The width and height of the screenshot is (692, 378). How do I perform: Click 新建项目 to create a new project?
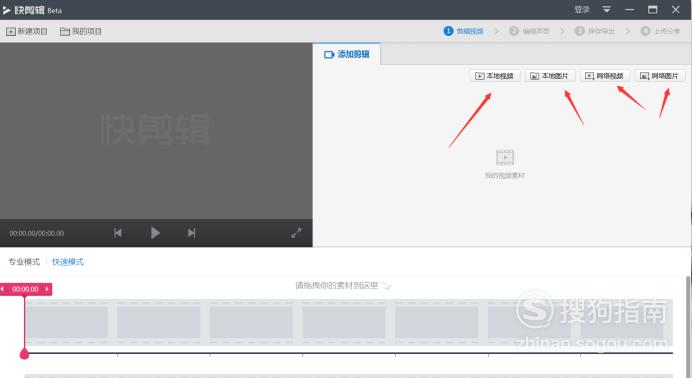(x=27, y=31)
